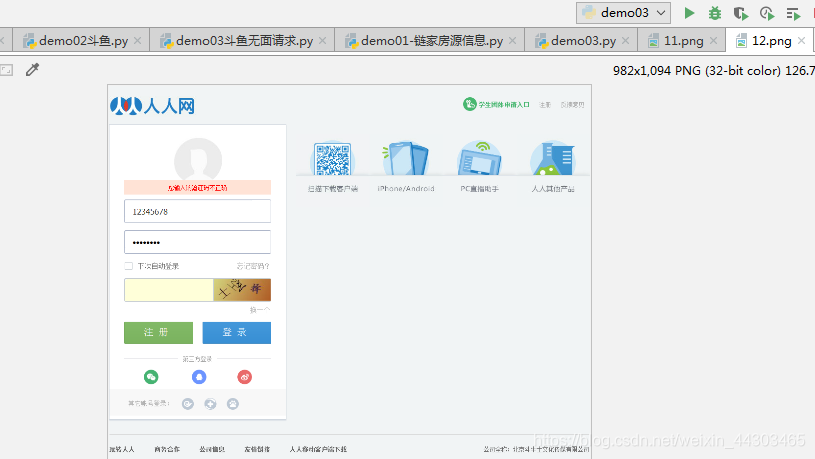The image size is (815, 459).
Task: Select the 12.png tab
Action: tap(771, 41)
